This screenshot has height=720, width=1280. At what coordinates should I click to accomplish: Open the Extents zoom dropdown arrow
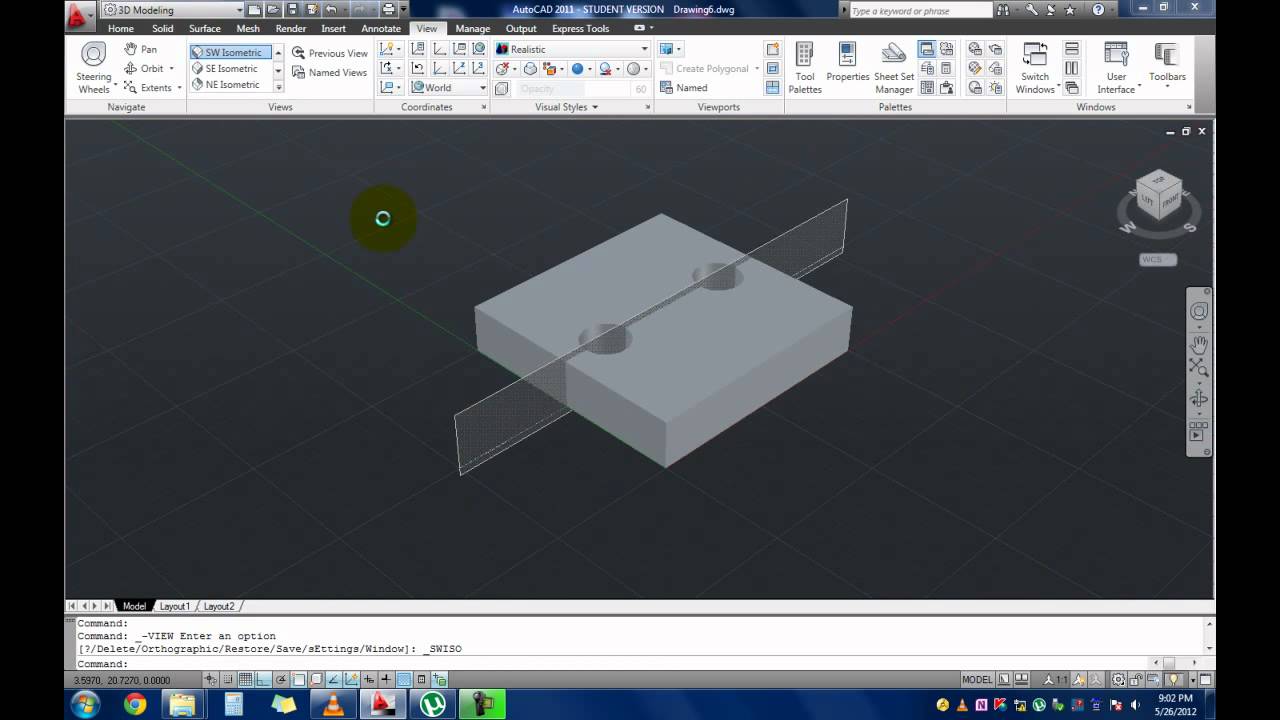pos(179,87)
